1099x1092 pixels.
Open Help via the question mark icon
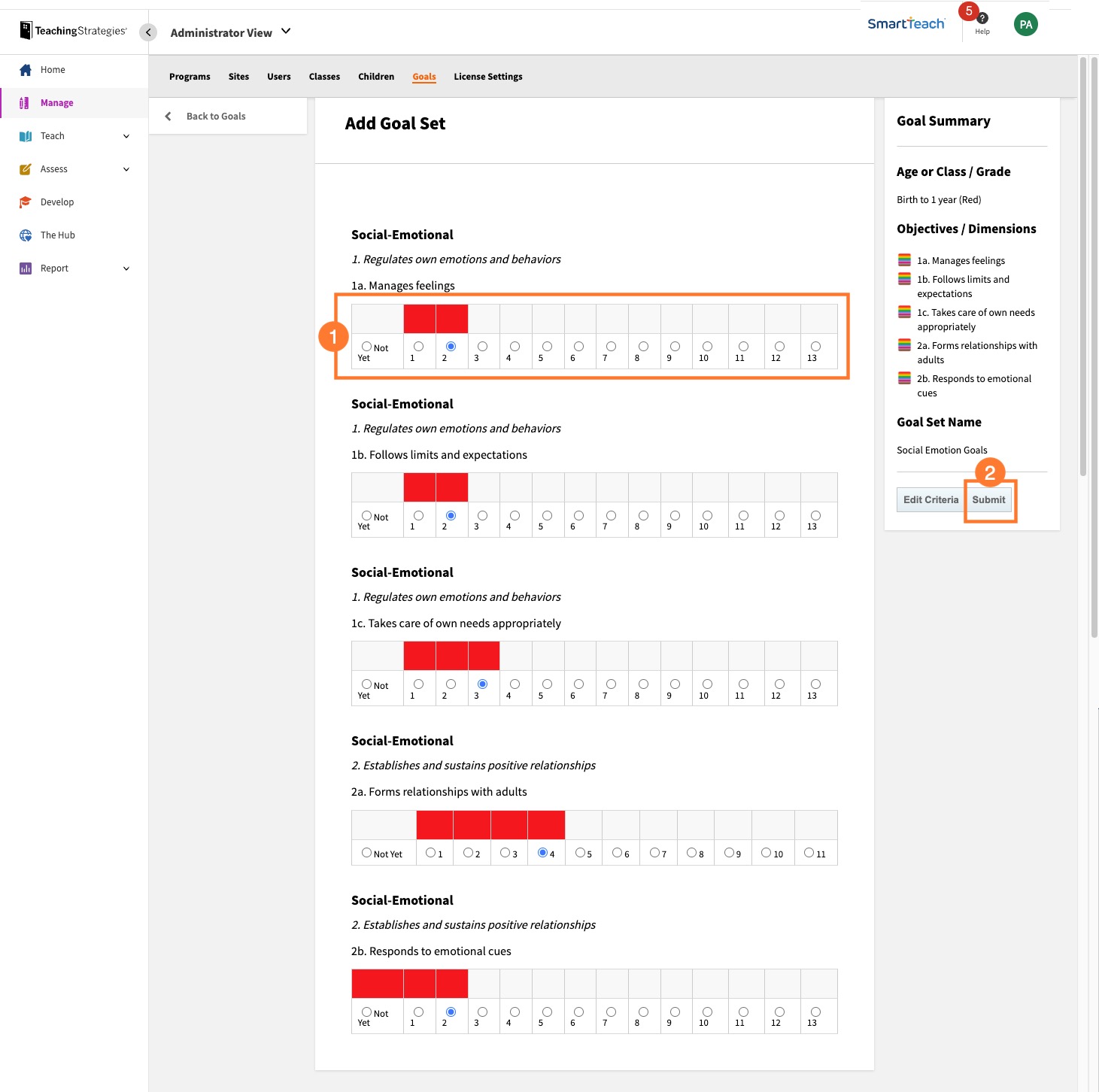click(981, 18)
